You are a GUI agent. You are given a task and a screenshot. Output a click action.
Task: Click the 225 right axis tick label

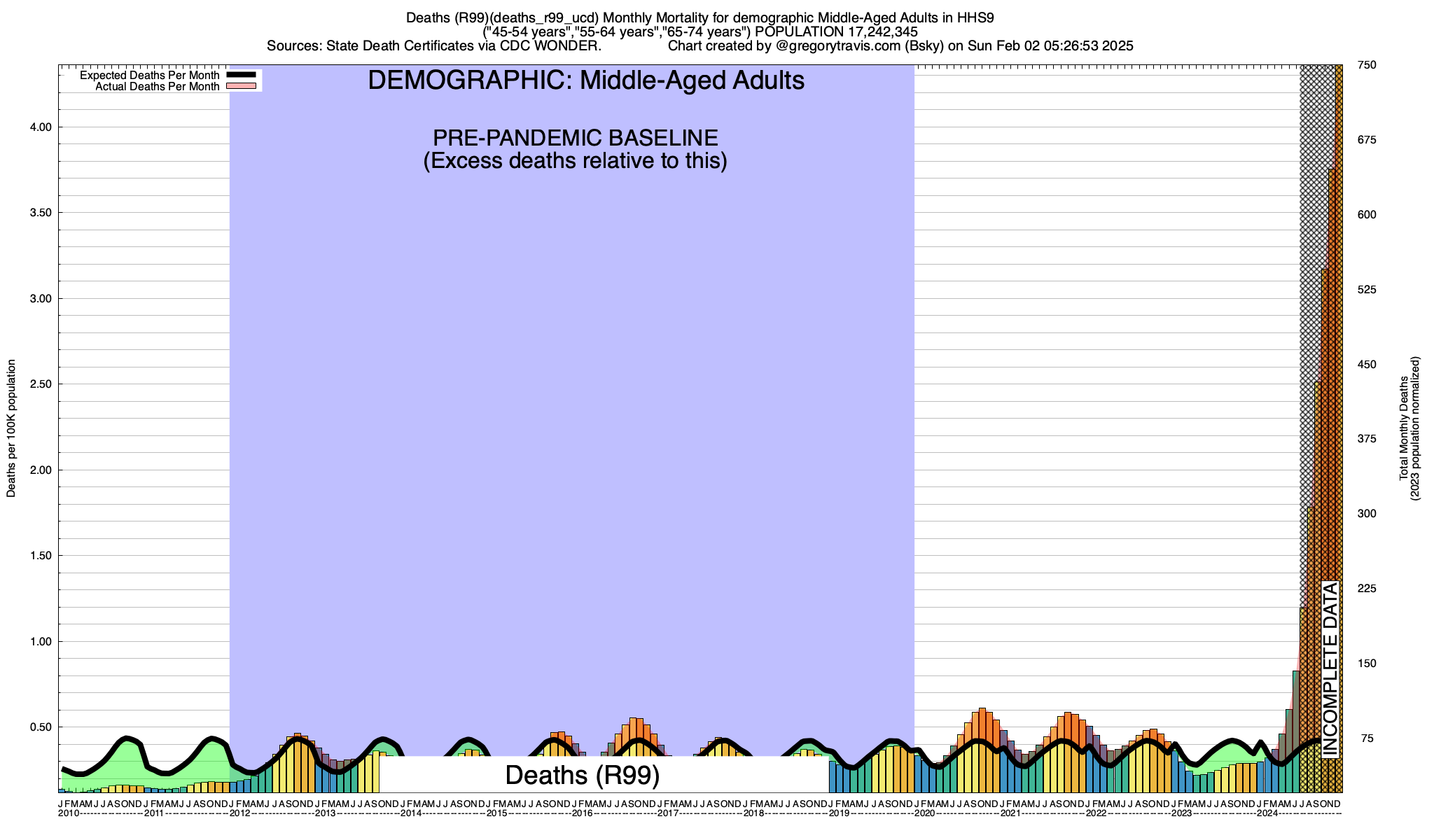tap(1367, 589)
